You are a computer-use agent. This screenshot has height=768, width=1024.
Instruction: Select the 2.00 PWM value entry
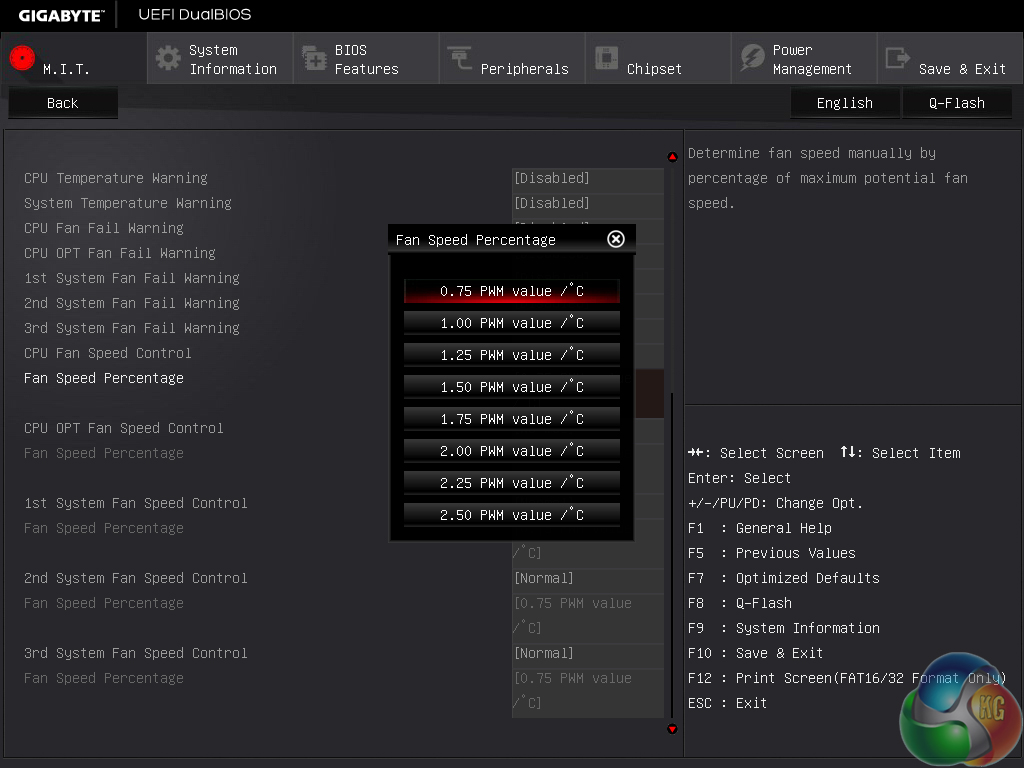pos(511,451)
